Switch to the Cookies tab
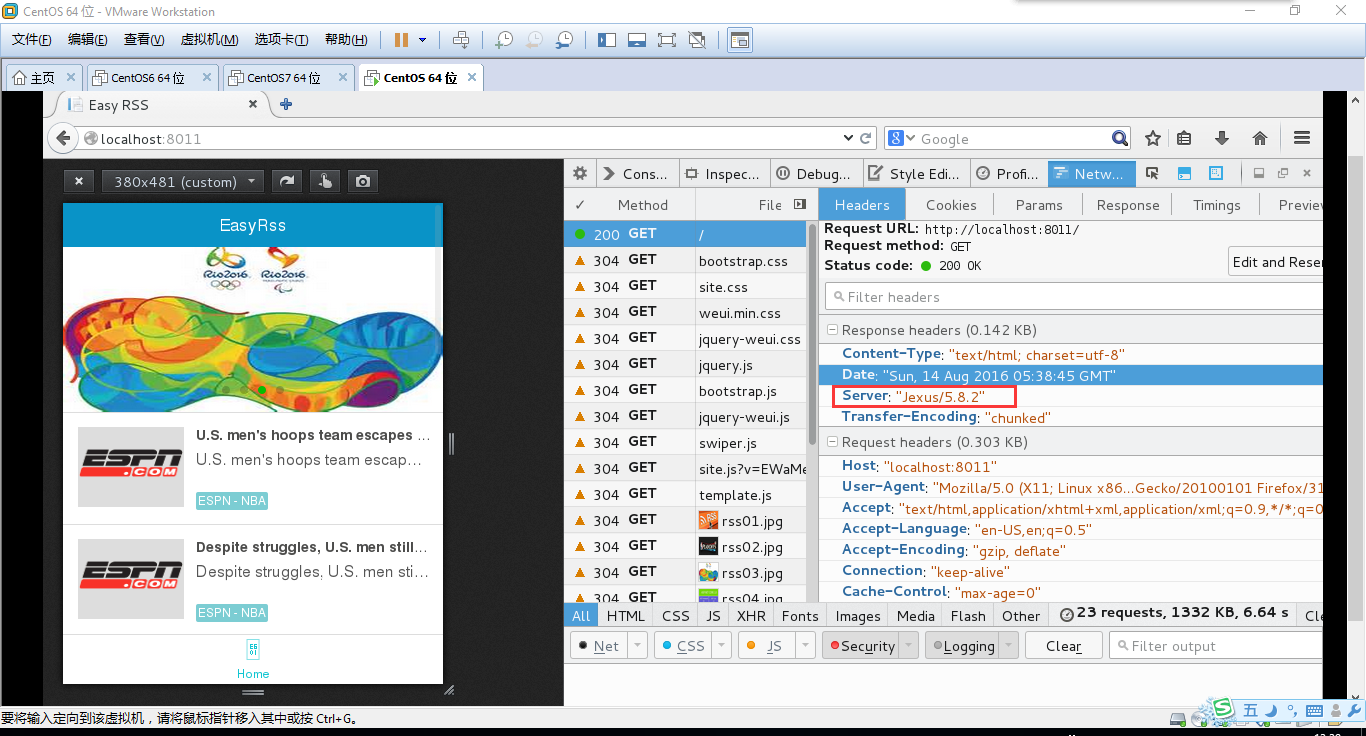This screenshot has width=1366, height=736. coord(951,205)
